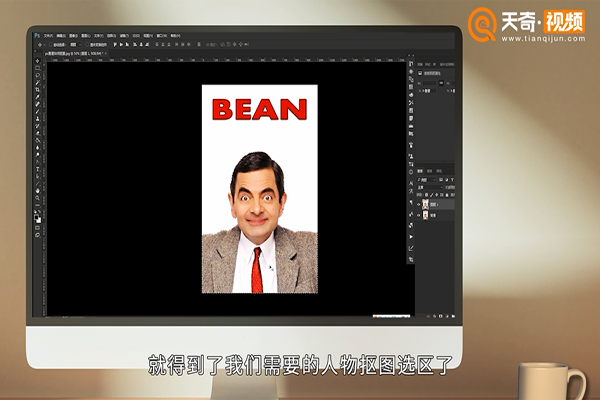Image resolution: width=600 pixels, height=400 pixels.
Task: Open the 图层 Layer menu
Action: (85, 36)
